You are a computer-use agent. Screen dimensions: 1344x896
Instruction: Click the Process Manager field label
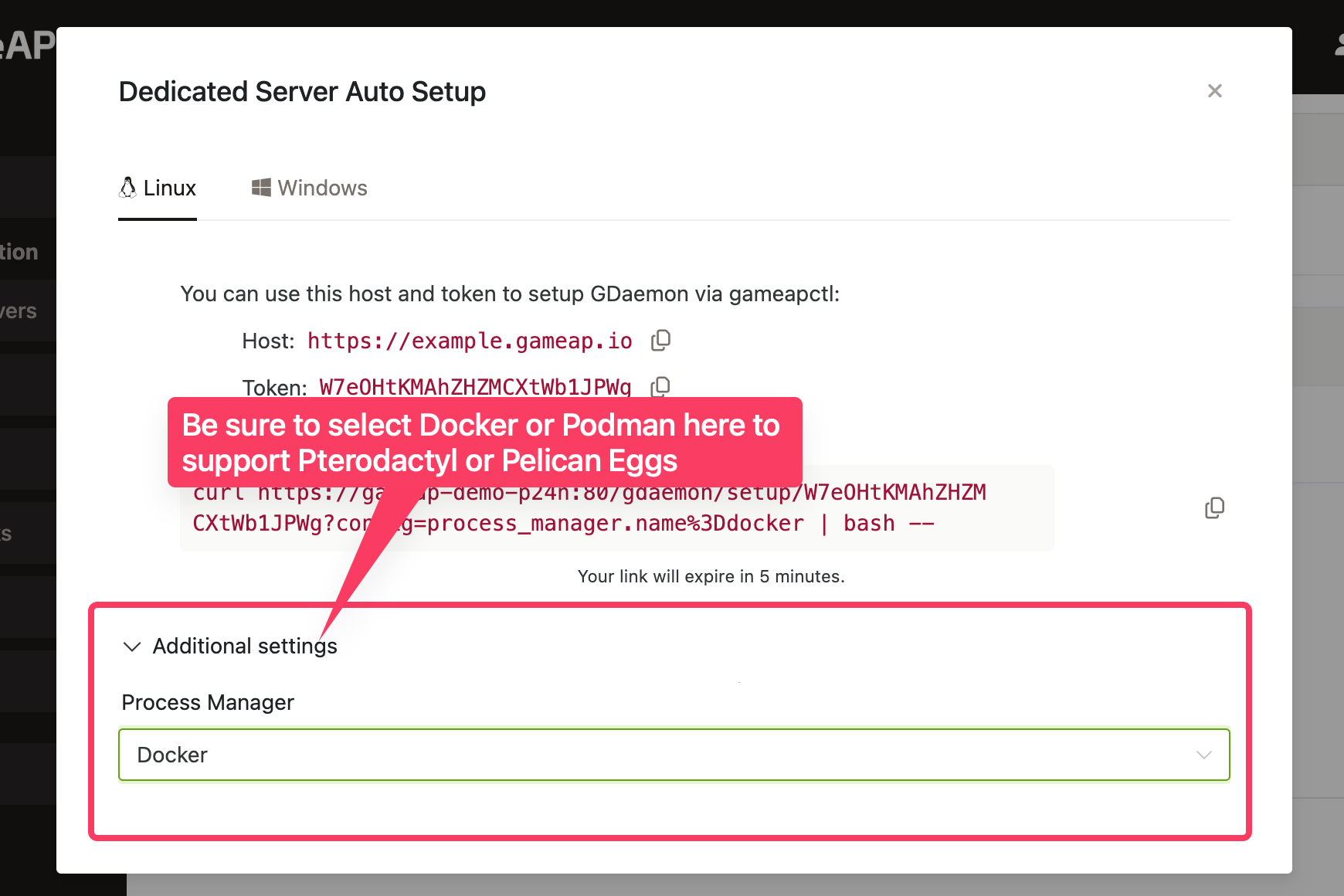[x=208, y=702]
